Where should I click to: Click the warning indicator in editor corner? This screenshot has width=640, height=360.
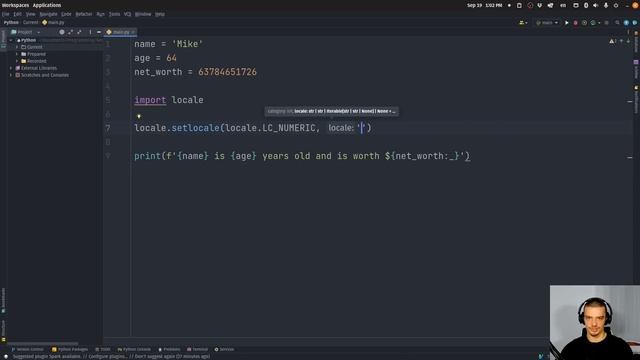coord(613,41)
